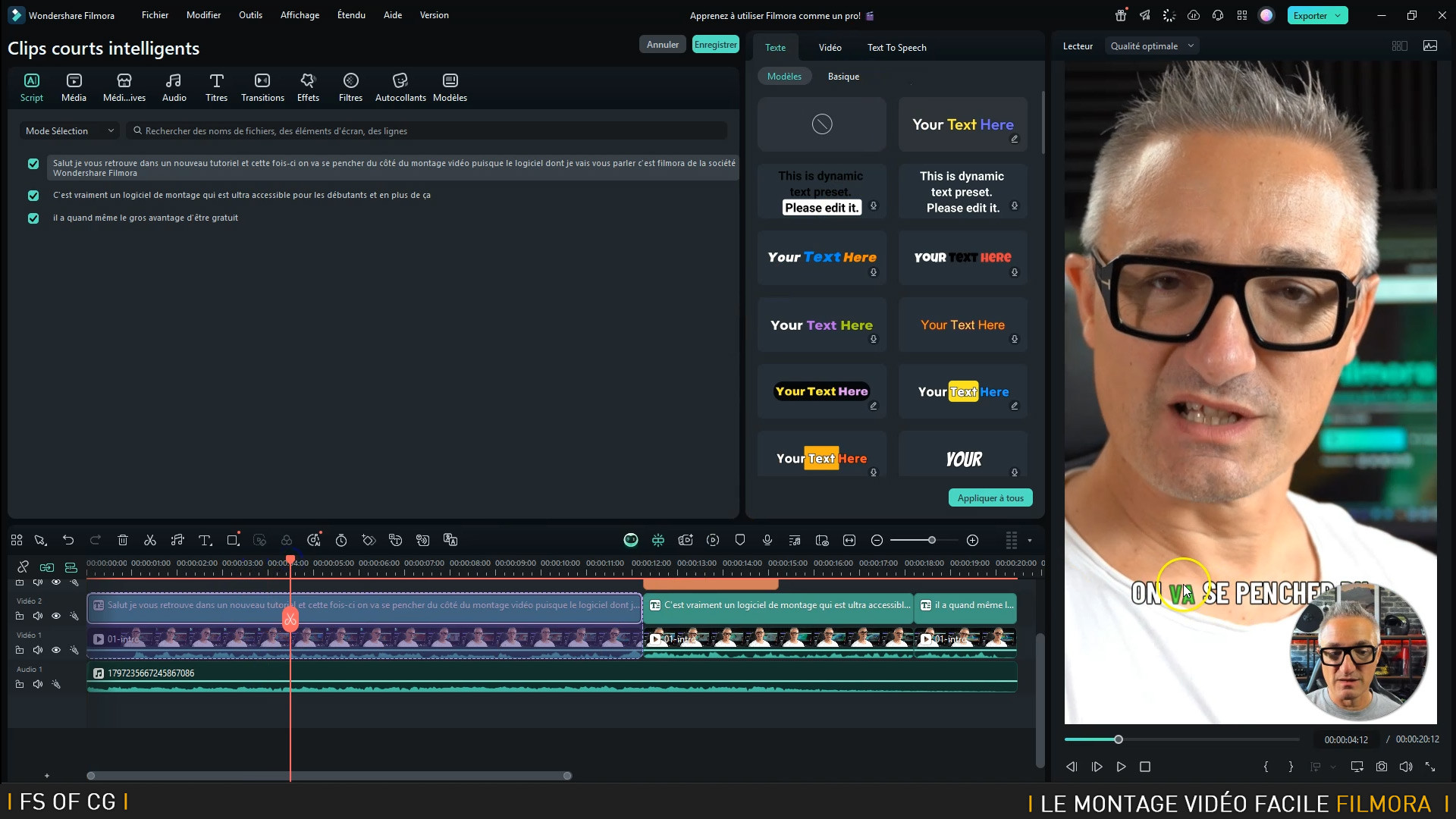1456x819 pixels.
Task: Select the Audio toolbar icon
Action: (174, 87)
